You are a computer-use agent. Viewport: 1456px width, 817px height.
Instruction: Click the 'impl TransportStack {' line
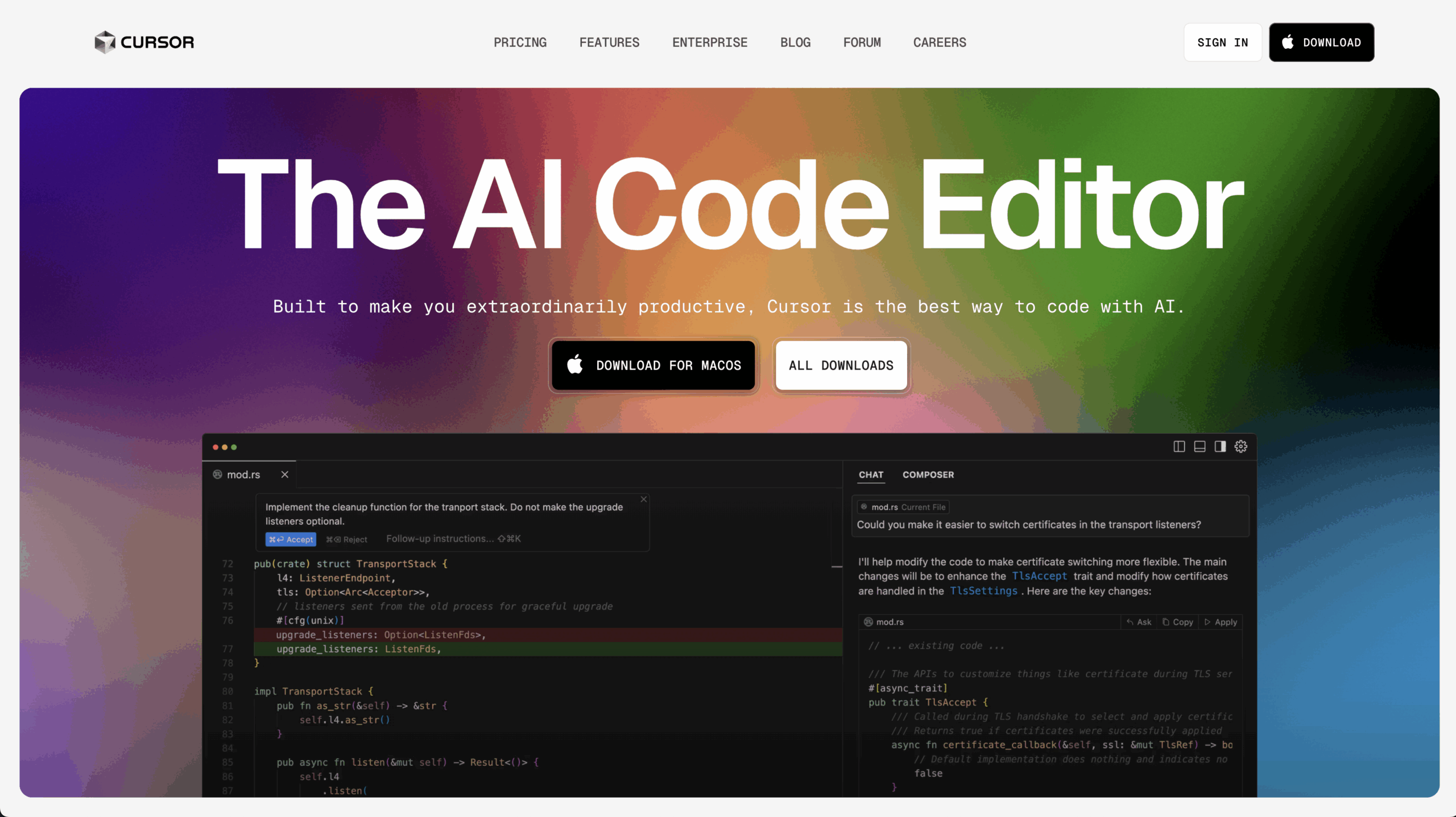click(x=313, y=692)
